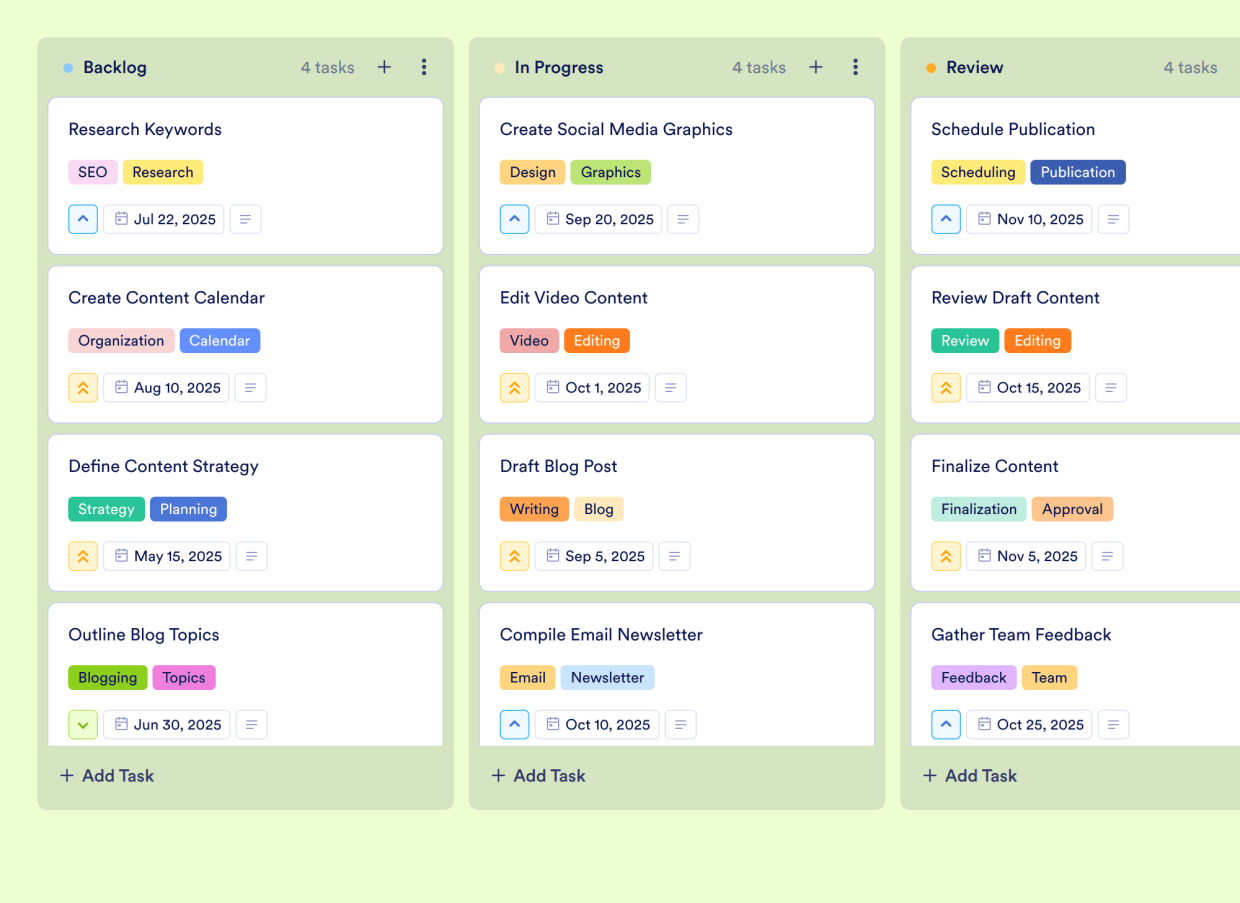The image size is (1240, 903).
Task: Click Add Task under the Review column
Action: coord(969,775)
